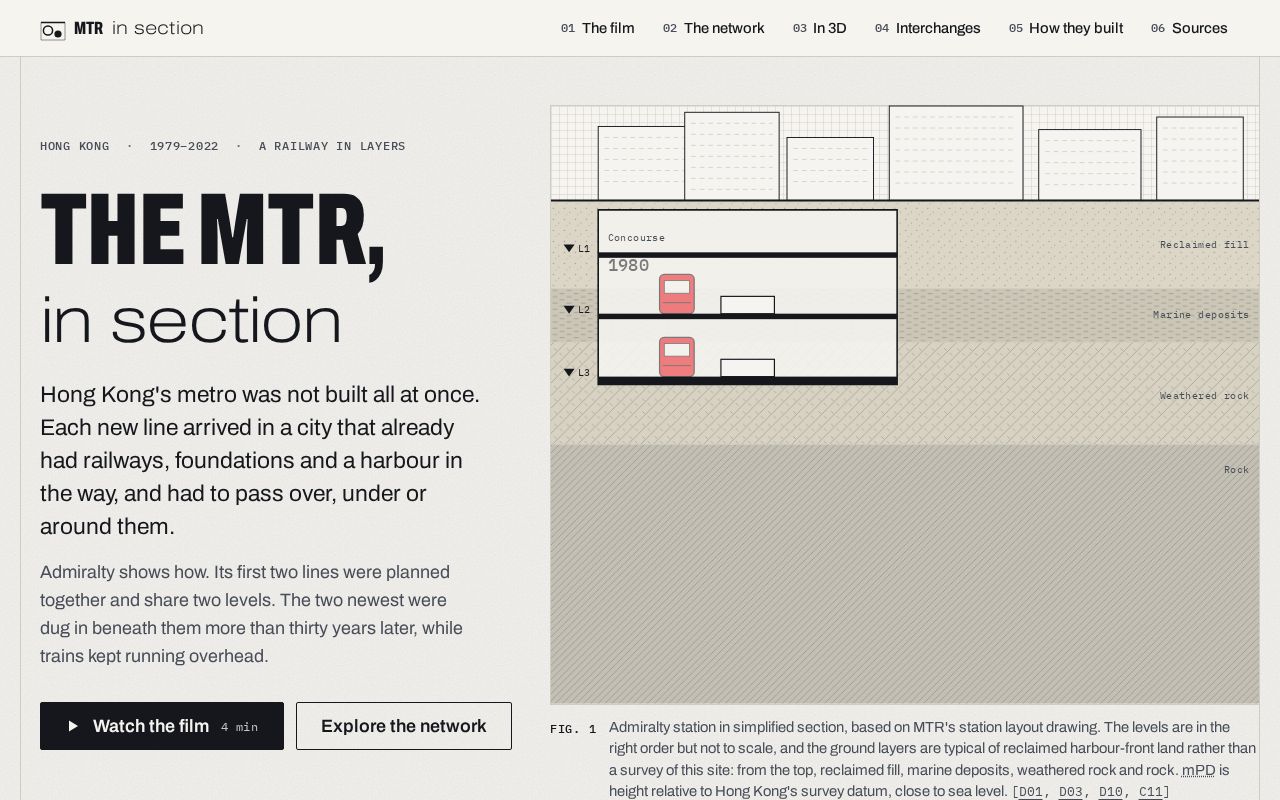Click the 'FIG. 1' caption label
This screenshot has width=1280, height=800.
(573, 730)
